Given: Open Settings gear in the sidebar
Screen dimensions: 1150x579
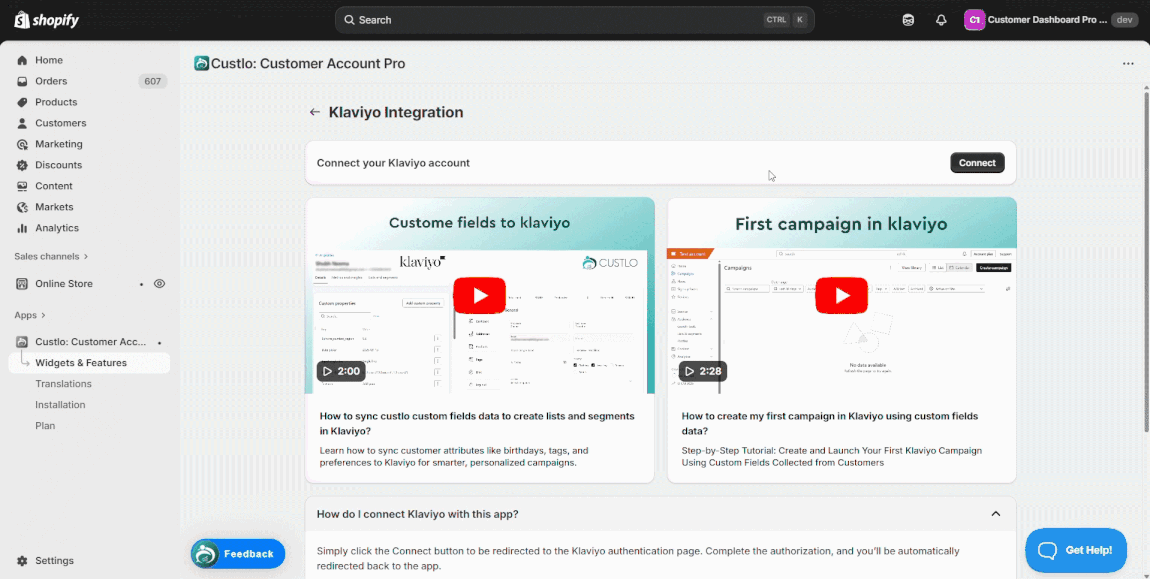Looking at the screenshot, I should (x=22, y=561).
